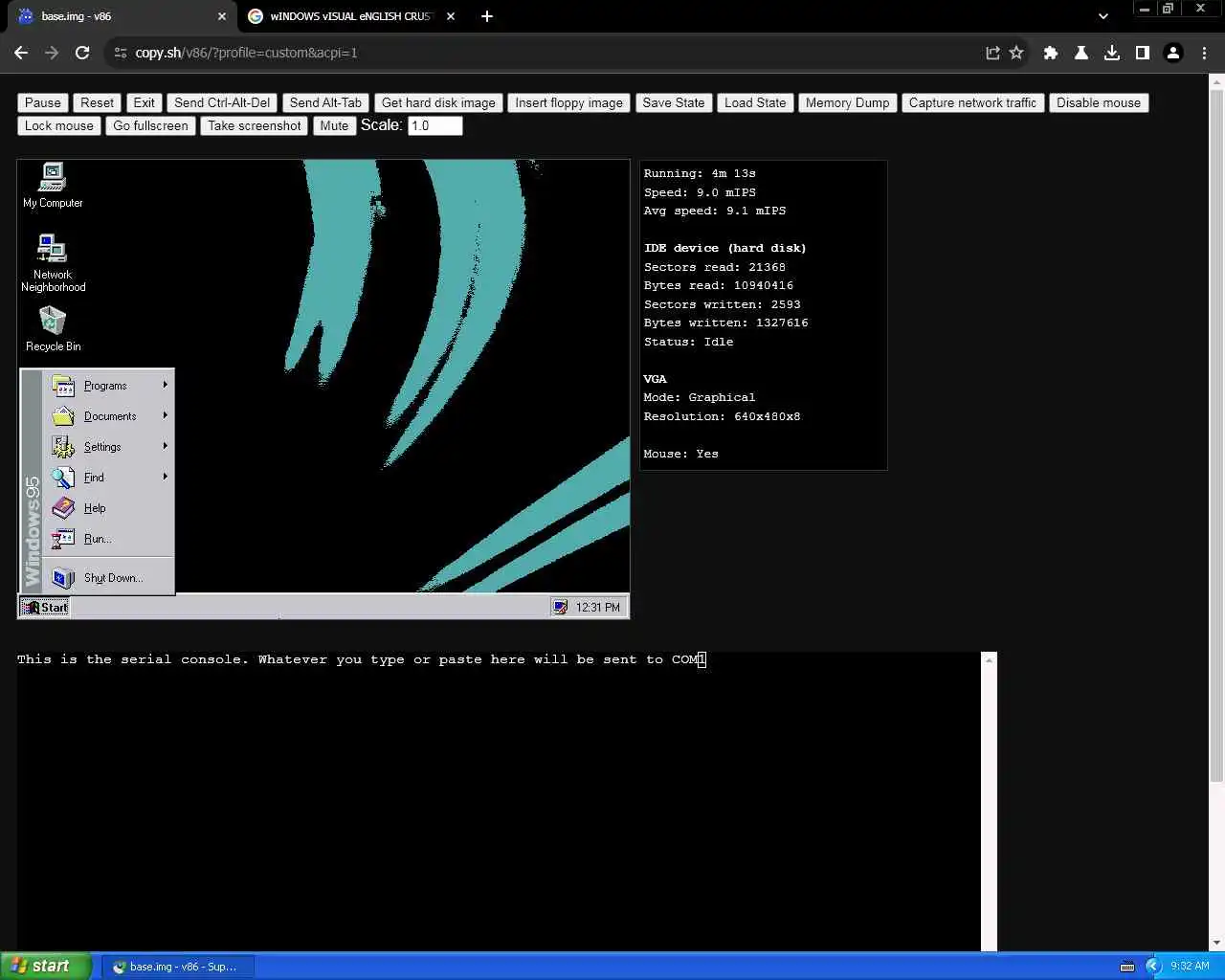Viewport: 1225px width, 980px height.
Task: Click the host XP start button
Action: pos(46,966)
